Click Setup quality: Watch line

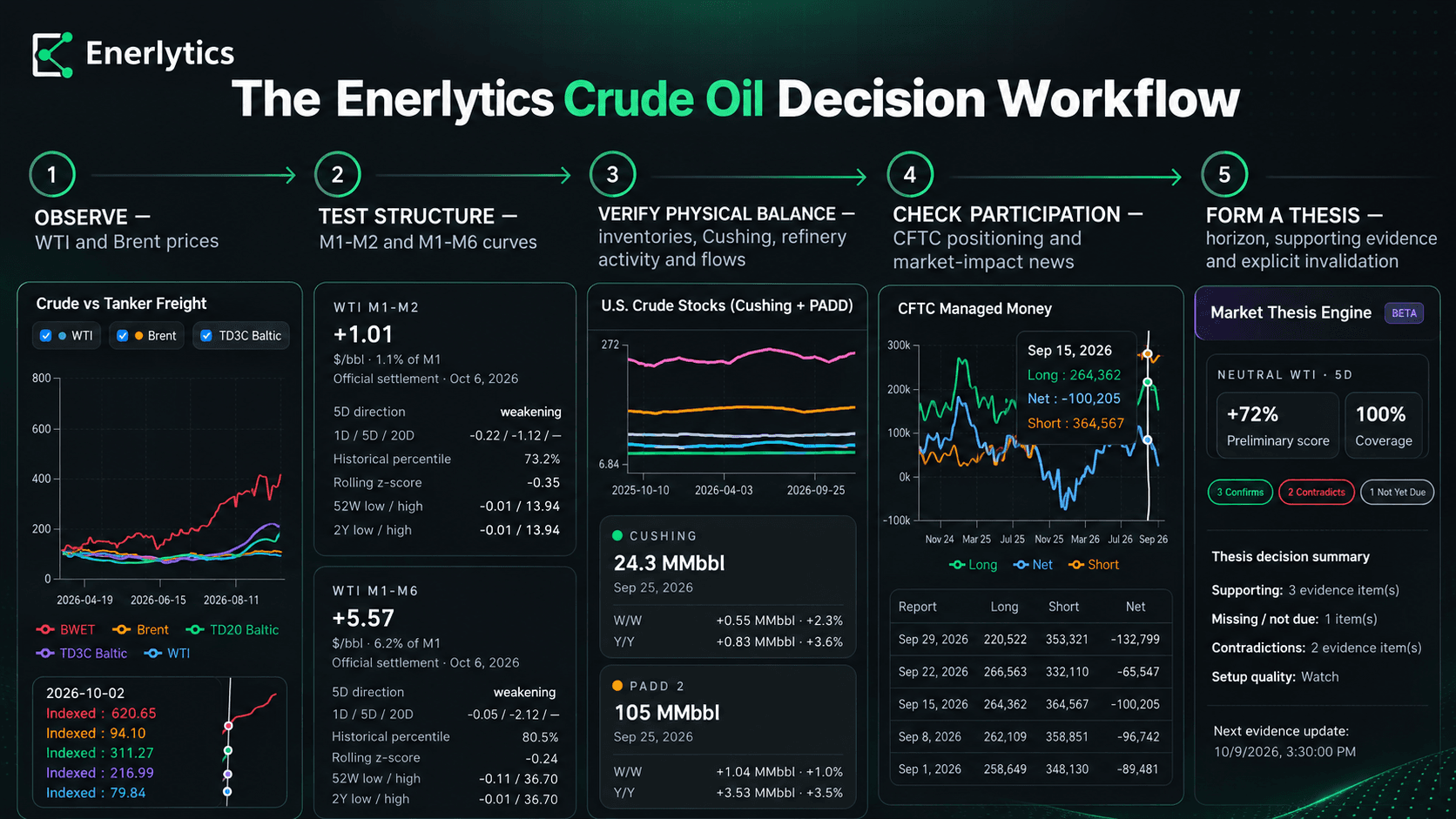tap(1275, 676)
